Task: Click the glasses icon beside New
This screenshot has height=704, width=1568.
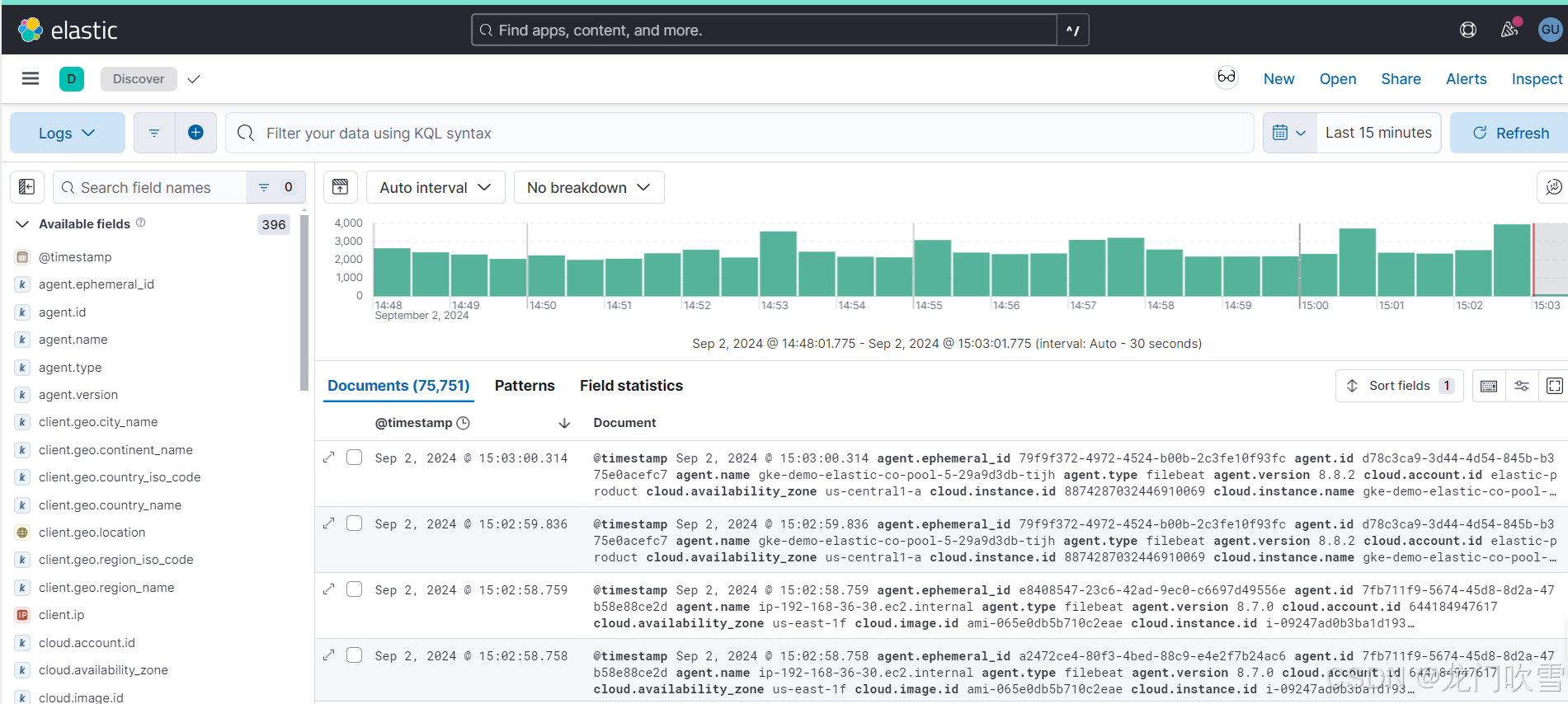Action: click(x=1227, y=77)
